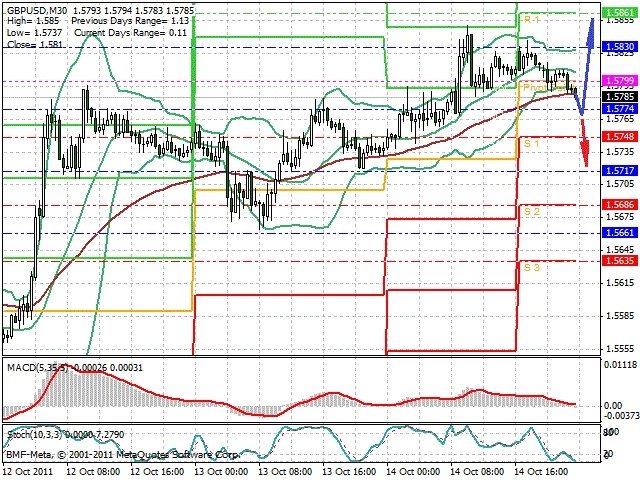Select the black 1.5785 current price label
640x480 pixels.
(x=620, y=97)
